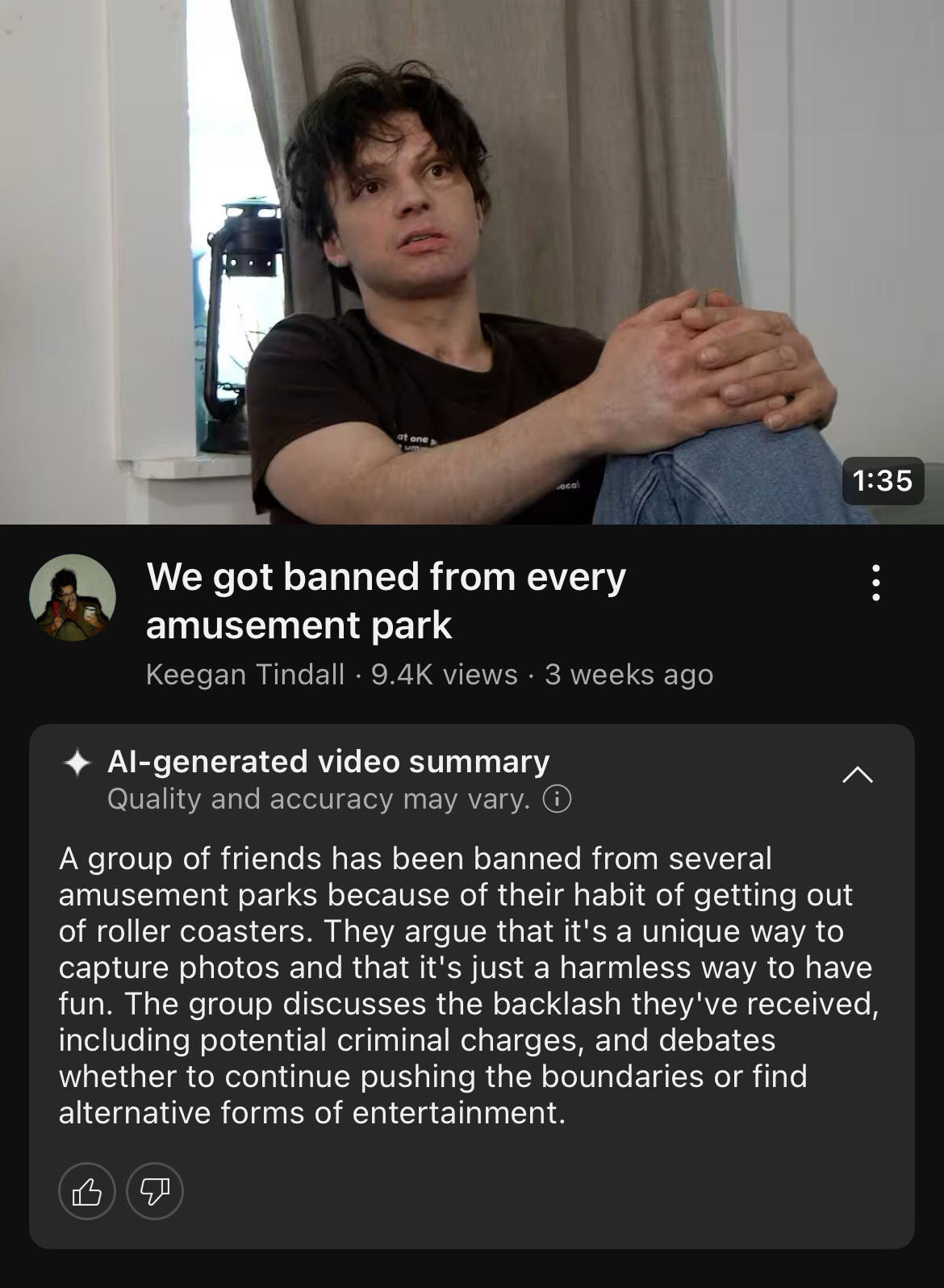Play the video from its thumbnail
This screenshot has width=944, height=1288.
click(472, 262)
